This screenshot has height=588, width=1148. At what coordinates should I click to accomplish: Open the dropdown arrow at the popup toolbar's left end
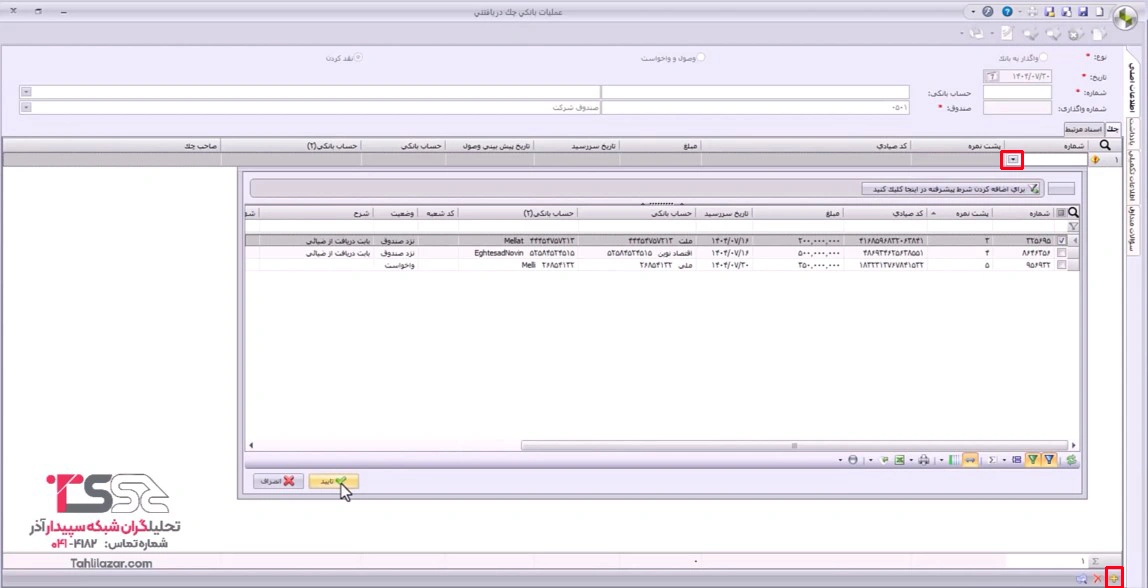coord(841,460)
